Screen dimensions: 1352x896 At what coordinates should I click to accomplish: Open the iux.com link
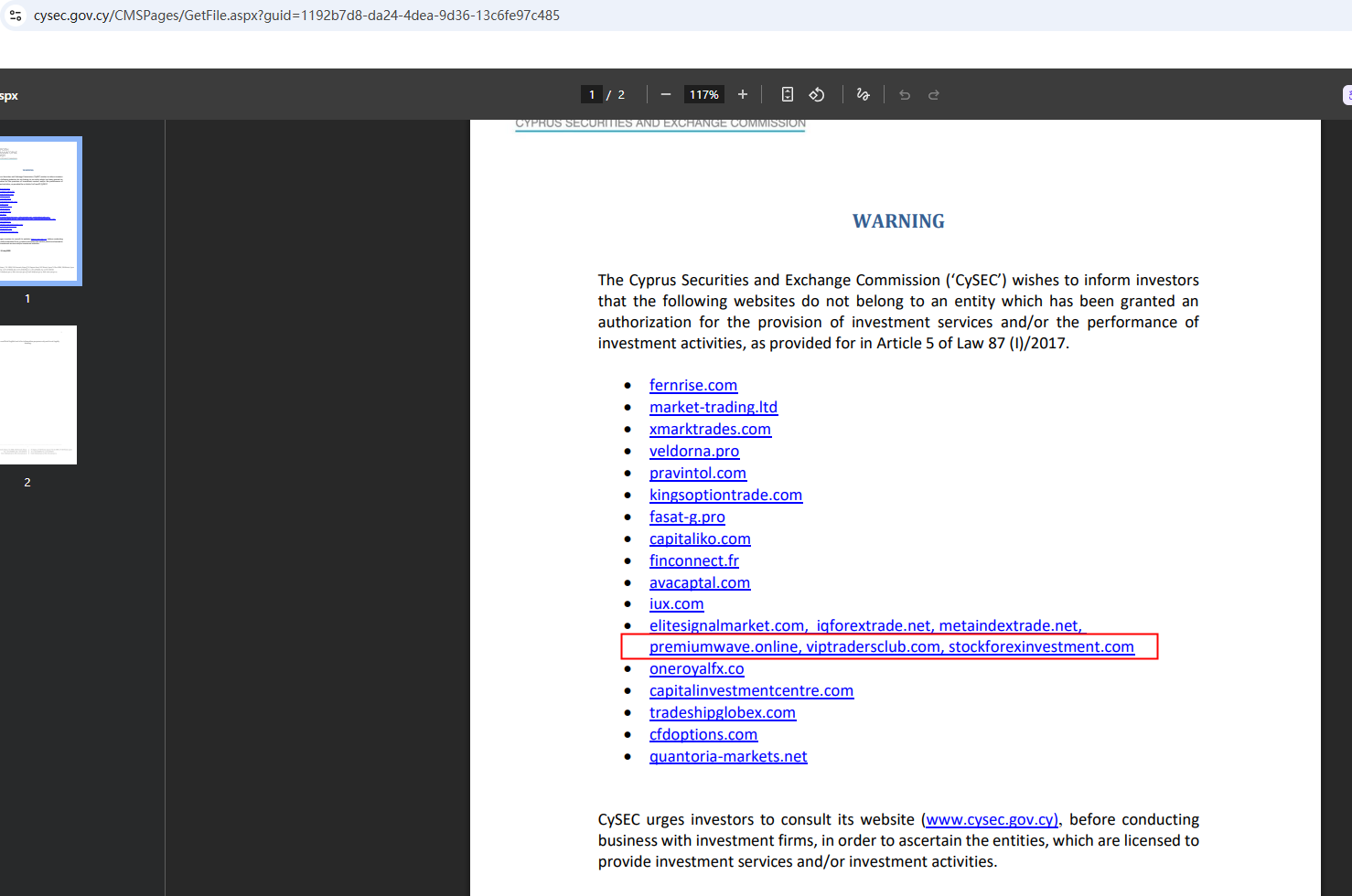point(676,604)
